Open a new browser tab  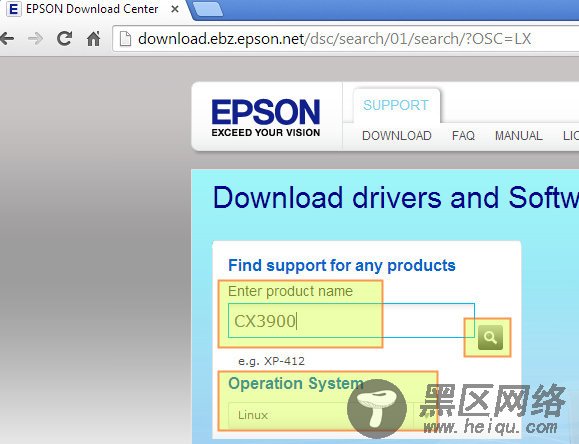pos(208,9)
